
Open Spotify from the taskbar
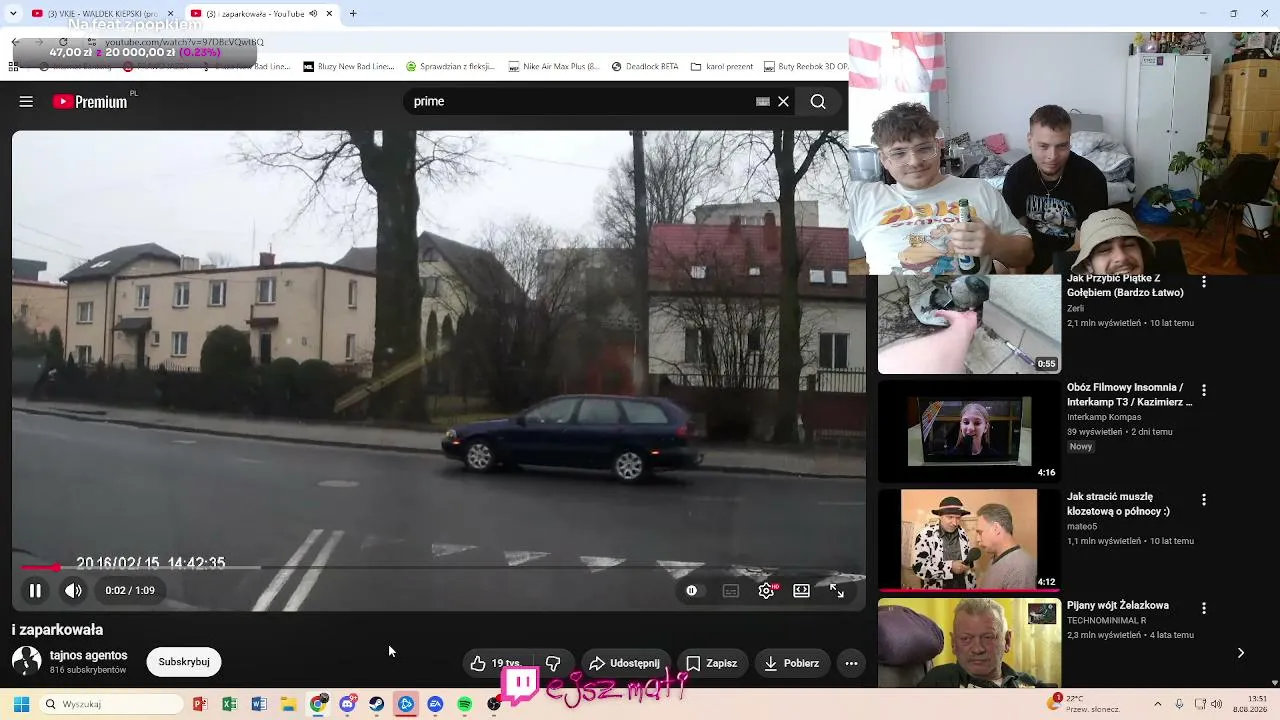tap(465, 704)
